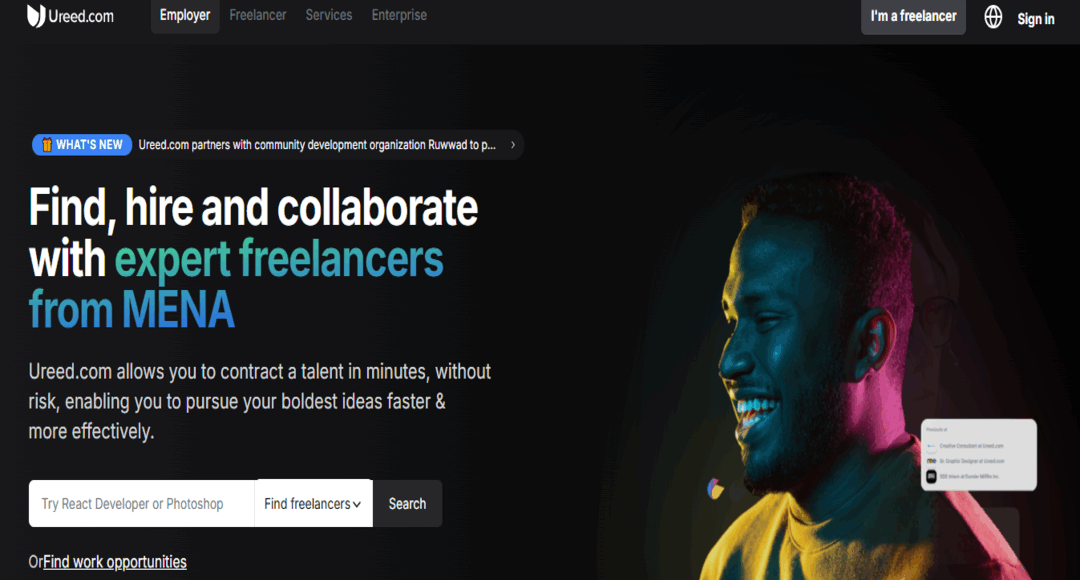This screenshot has height=580, width=1080.
Task: Click the Ureed.com shield logo
Action: (x=36, y=16)
